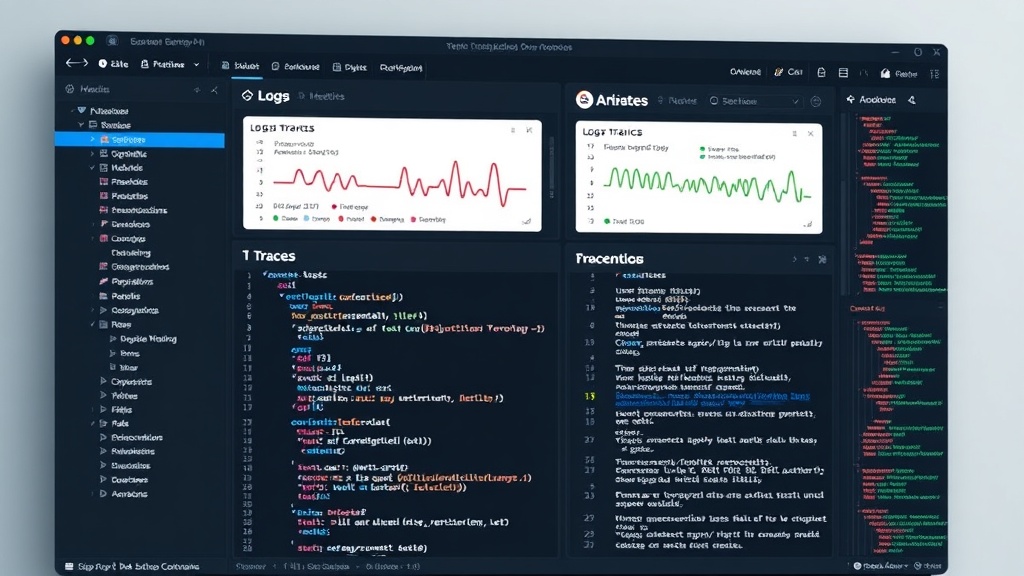Click the green waveform line in the green chart
Screen dimensions: 1024x576
pos(707,184)
